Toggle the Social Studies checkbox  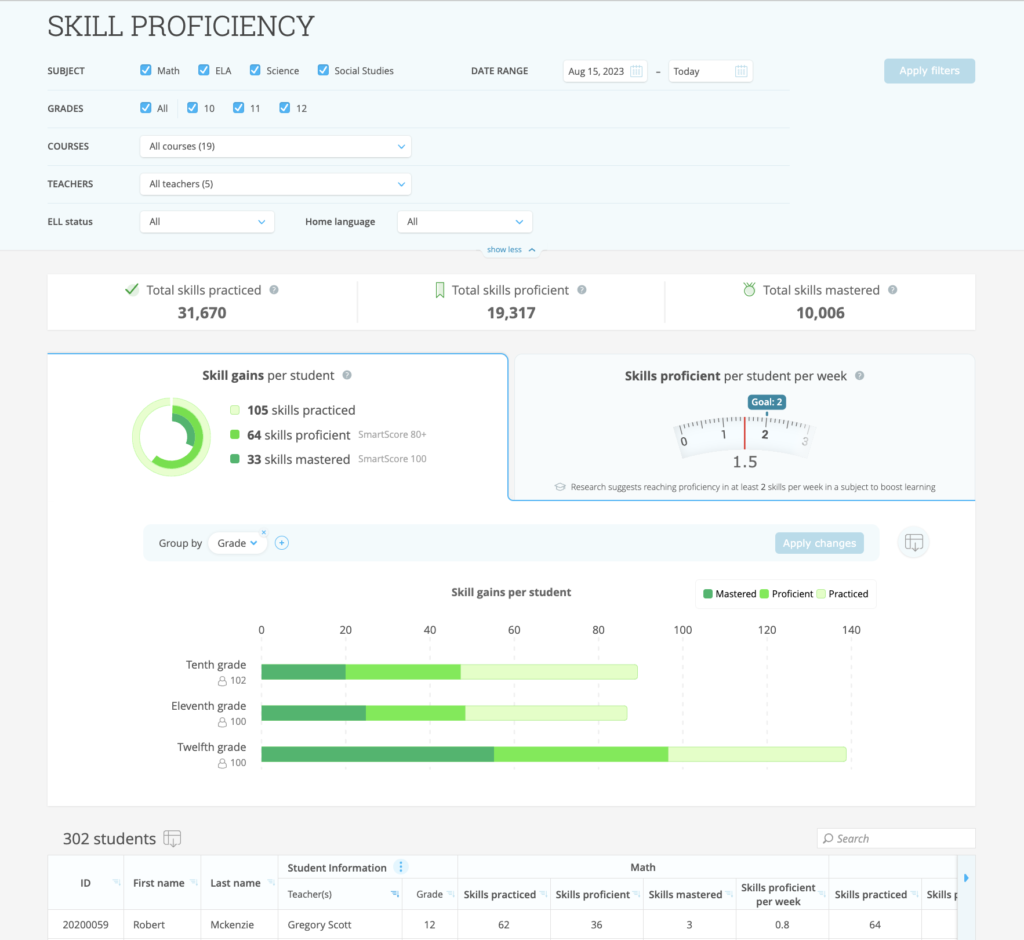324,71
